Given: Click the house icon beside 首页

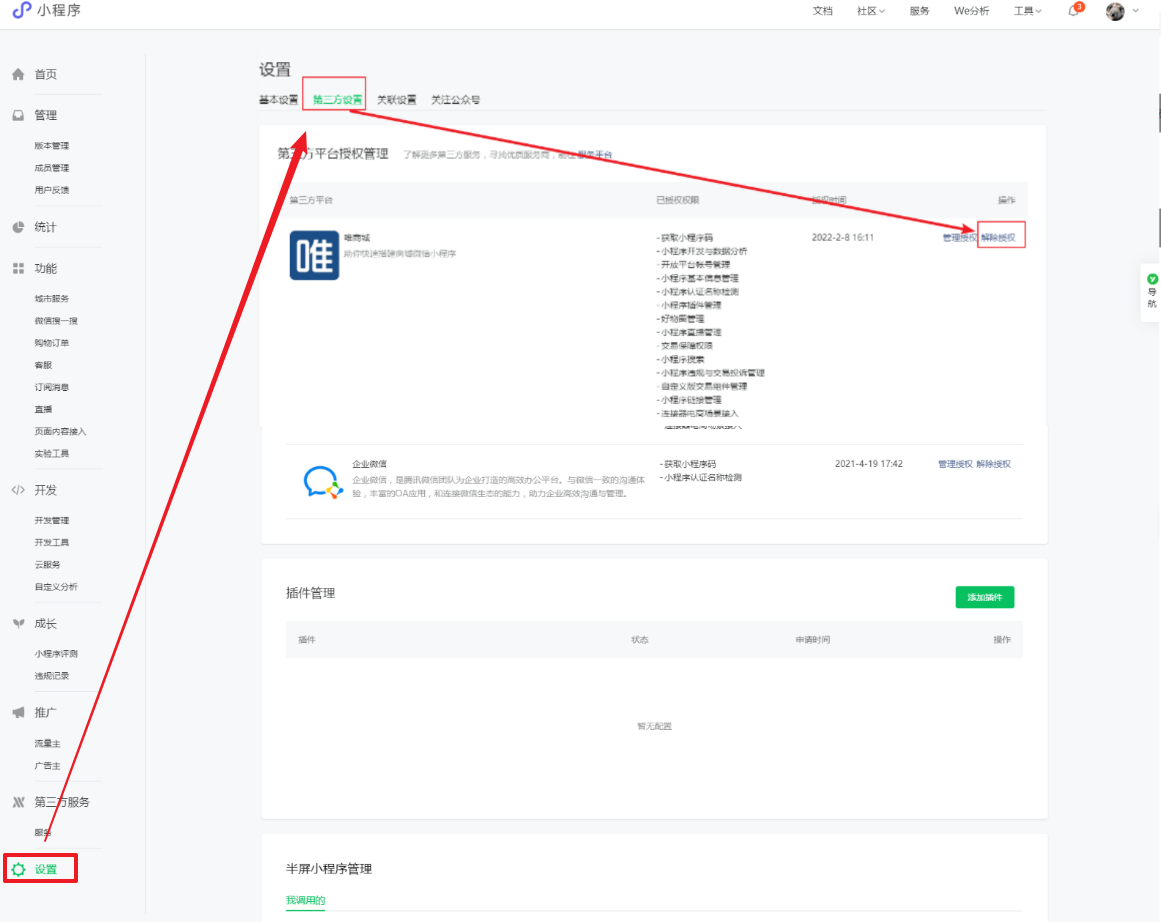Looking at the screenshot, I should click(18, 75).
